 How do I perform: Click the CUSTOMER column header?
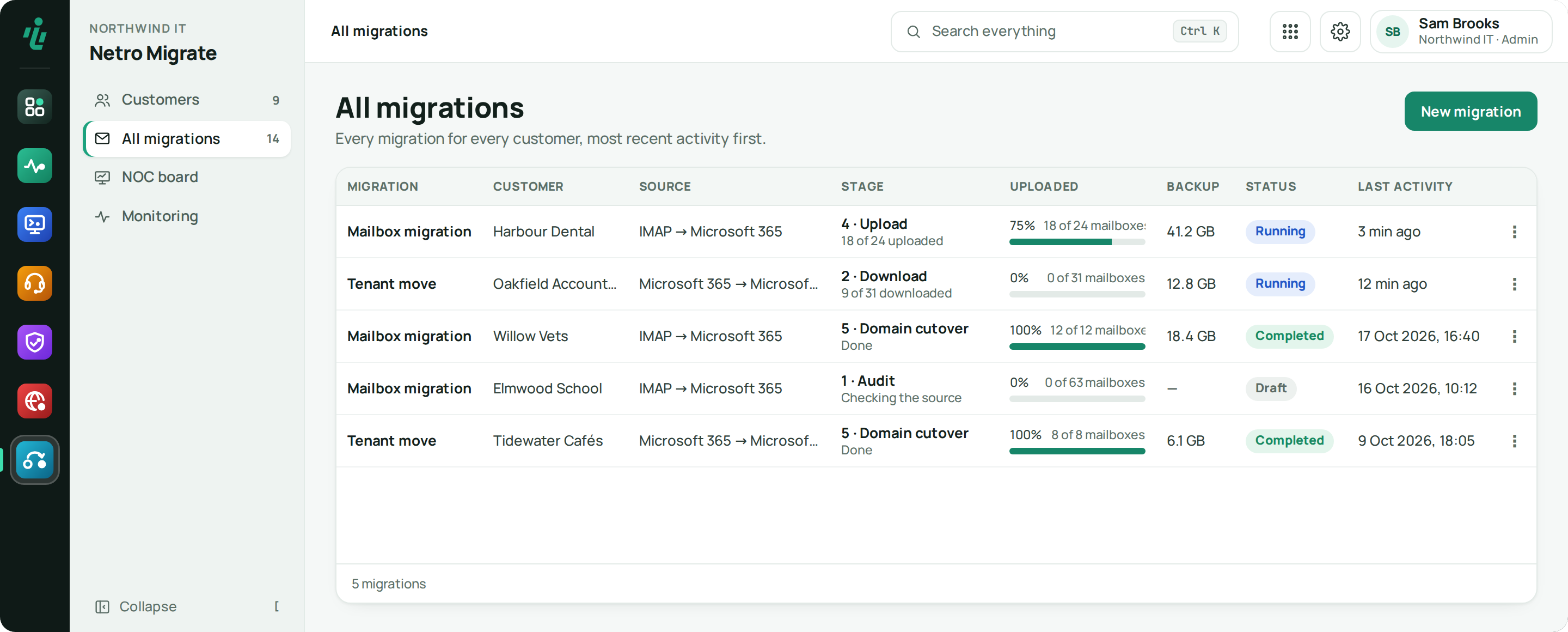coord(528,187)
